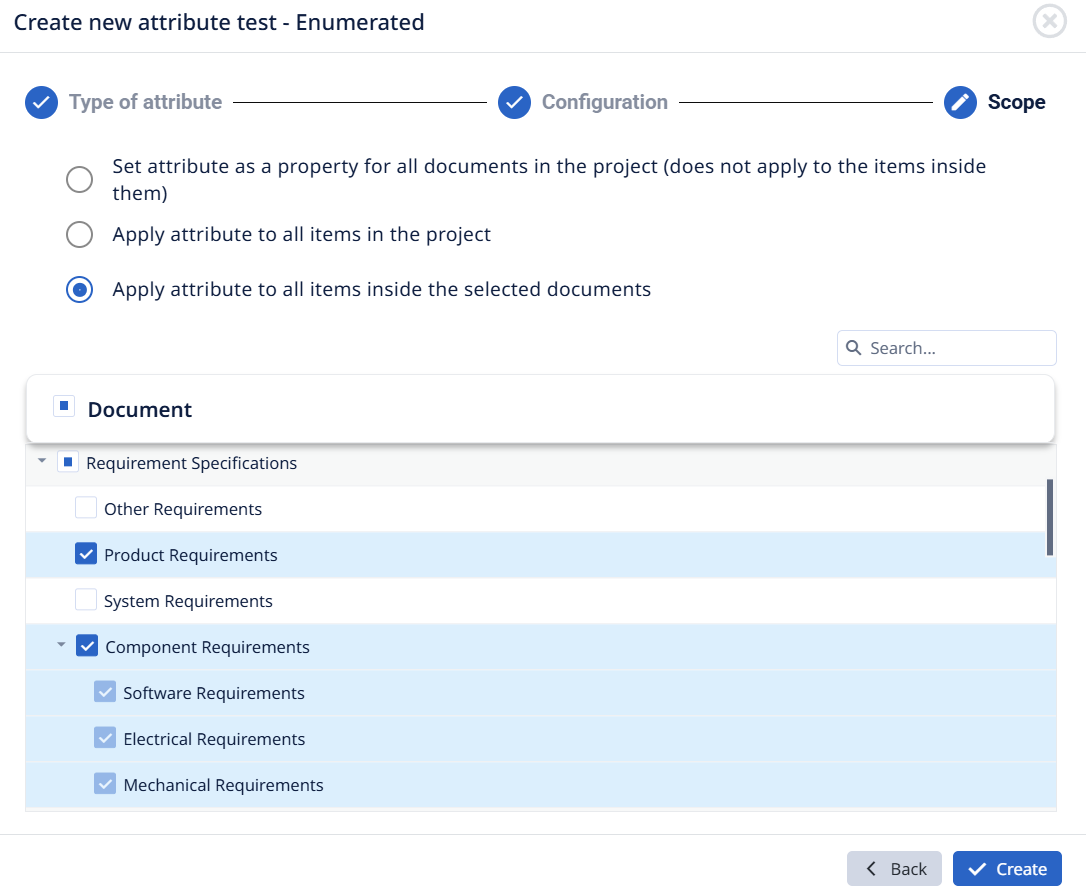The width and height of the screenshot is (1086, 891).
Task: Toggle the Document header select-all checkbox
Action: pos(64,406)
